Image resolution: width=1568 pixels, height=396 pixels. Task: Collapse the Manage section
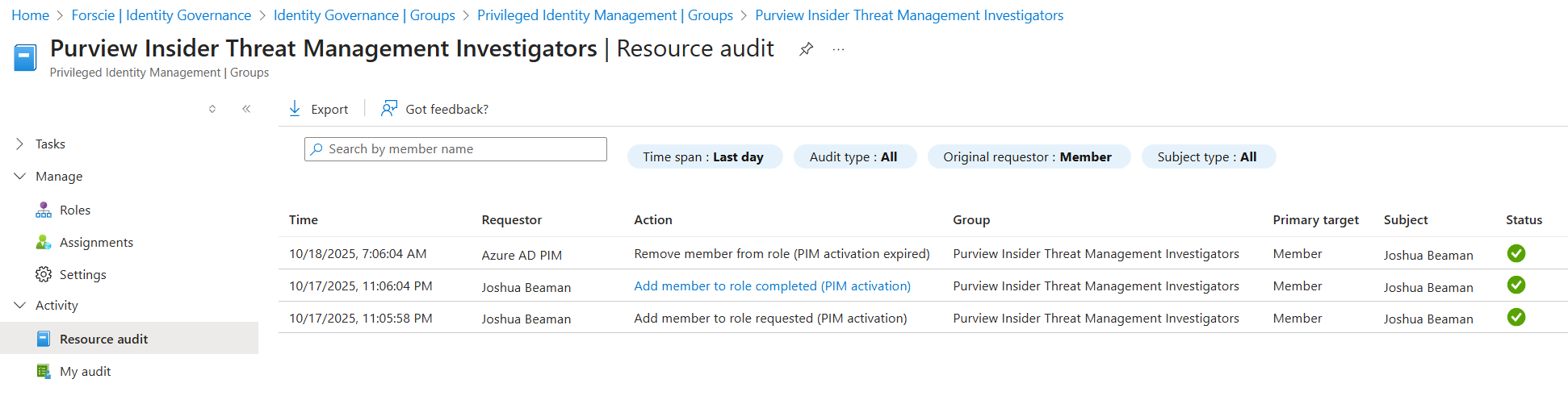[x=20, y=177]
